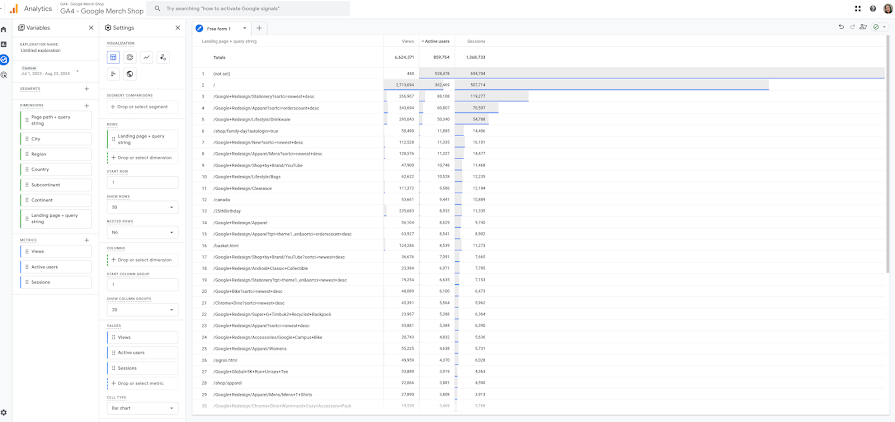This screenshot has height=422, width=895.
Task: Open Google apps grid
Action: click(x=858, y=9)
